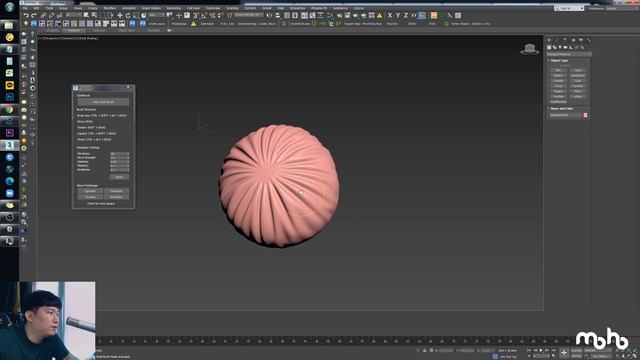
Task: Restrict to Z axis constraint
Action: pos(406,16)
